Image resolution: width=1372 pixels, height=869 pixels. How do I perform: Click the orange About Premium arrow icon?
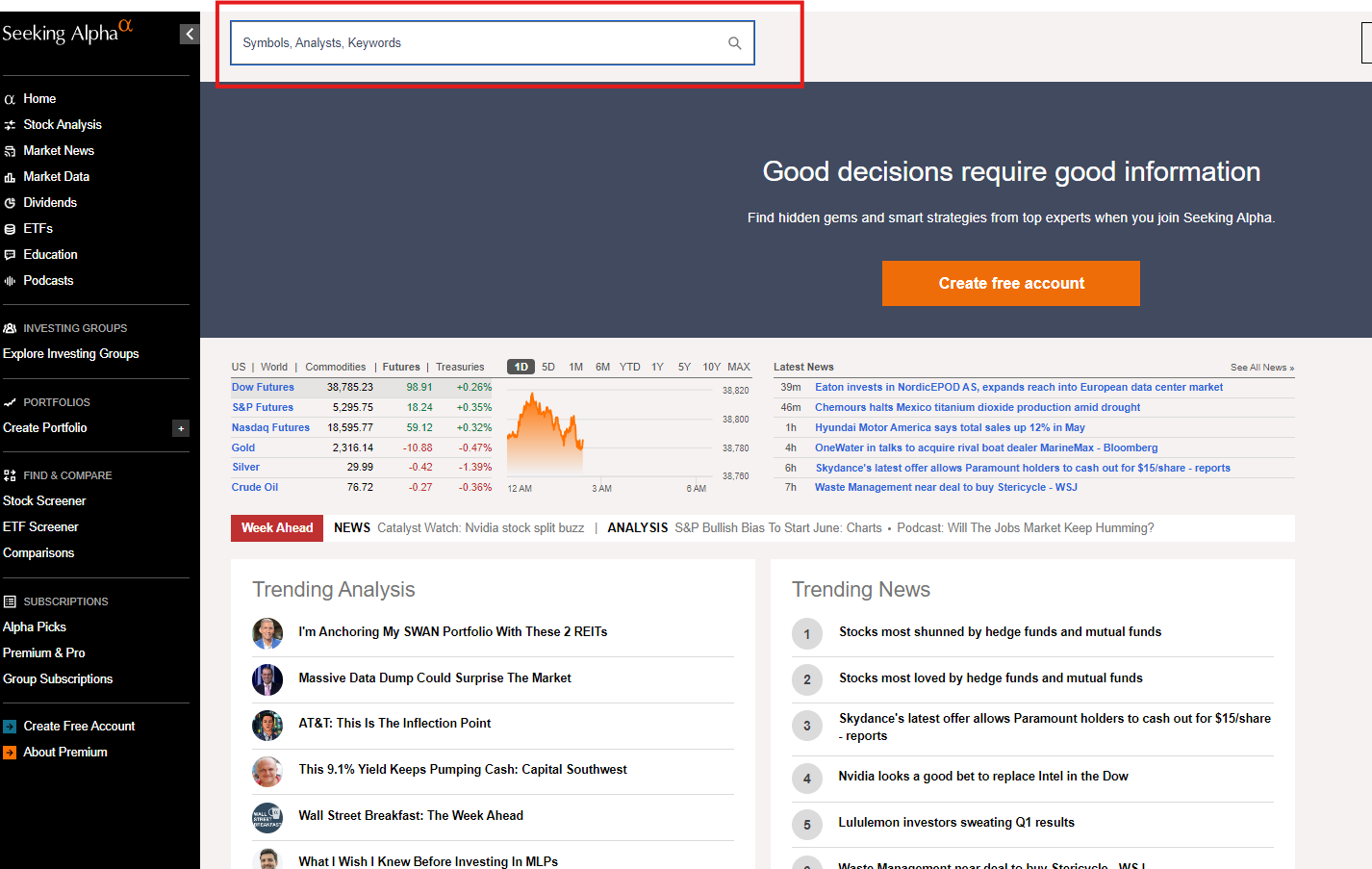pos(10,753)
